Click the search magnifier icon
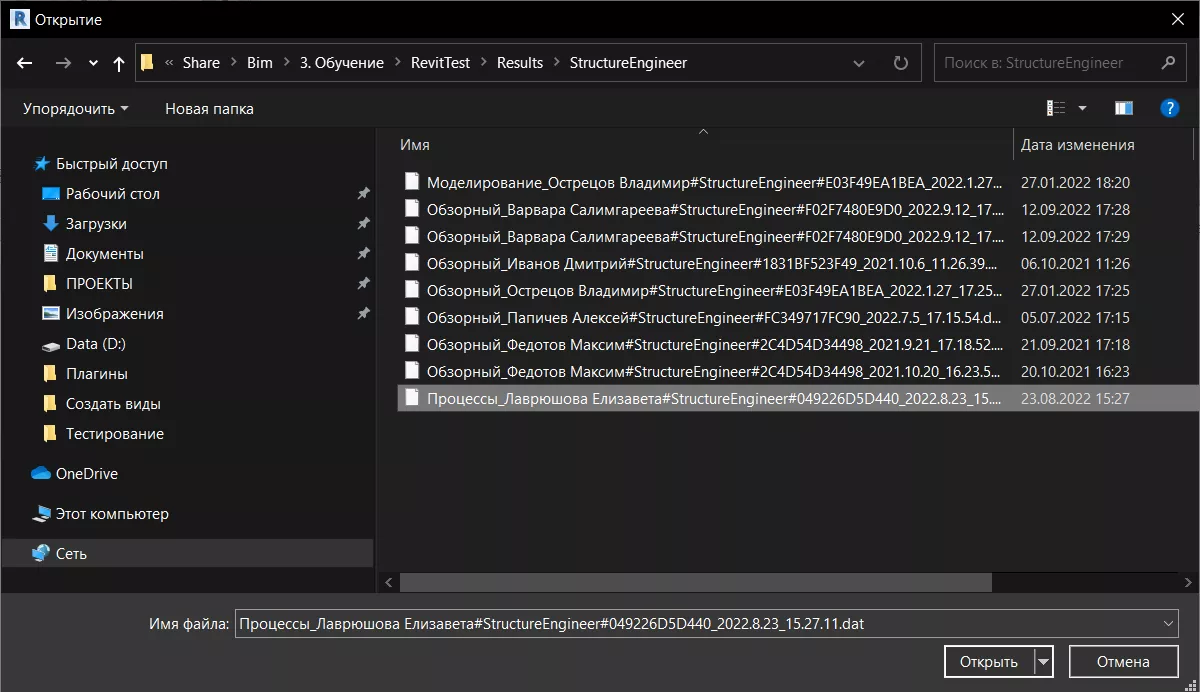 click(x=1168, y=63)
